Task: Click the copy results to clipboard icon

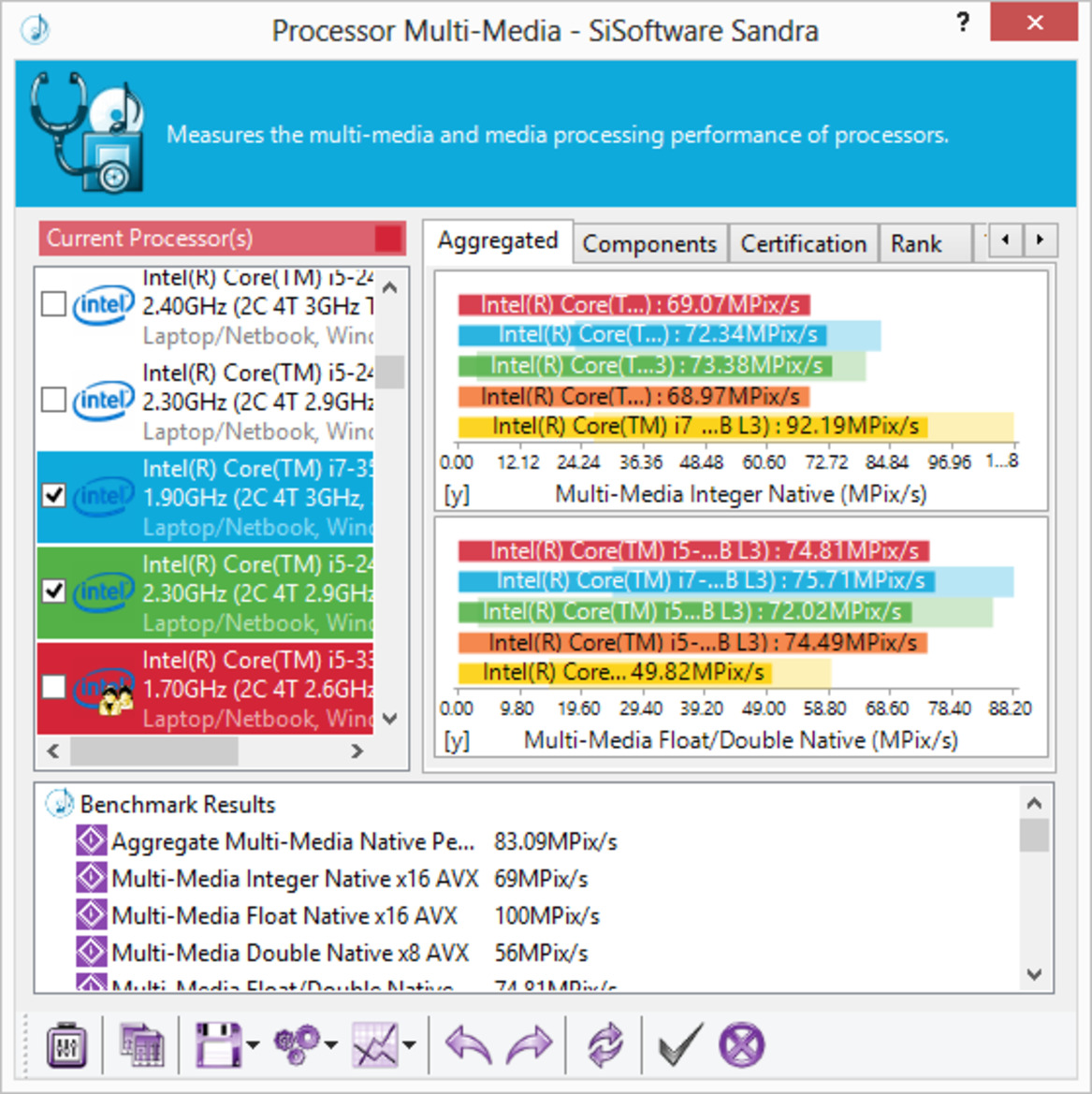Action: [x=142, y=1044]
